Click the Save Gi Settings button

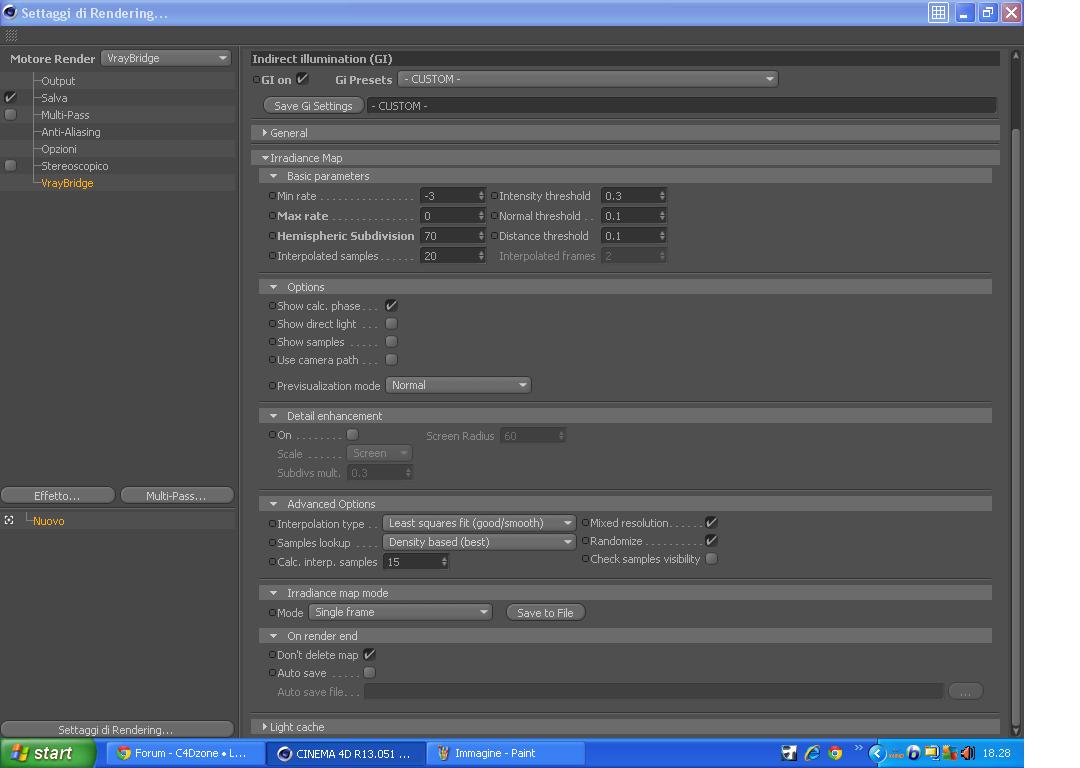tap(313, 105)
